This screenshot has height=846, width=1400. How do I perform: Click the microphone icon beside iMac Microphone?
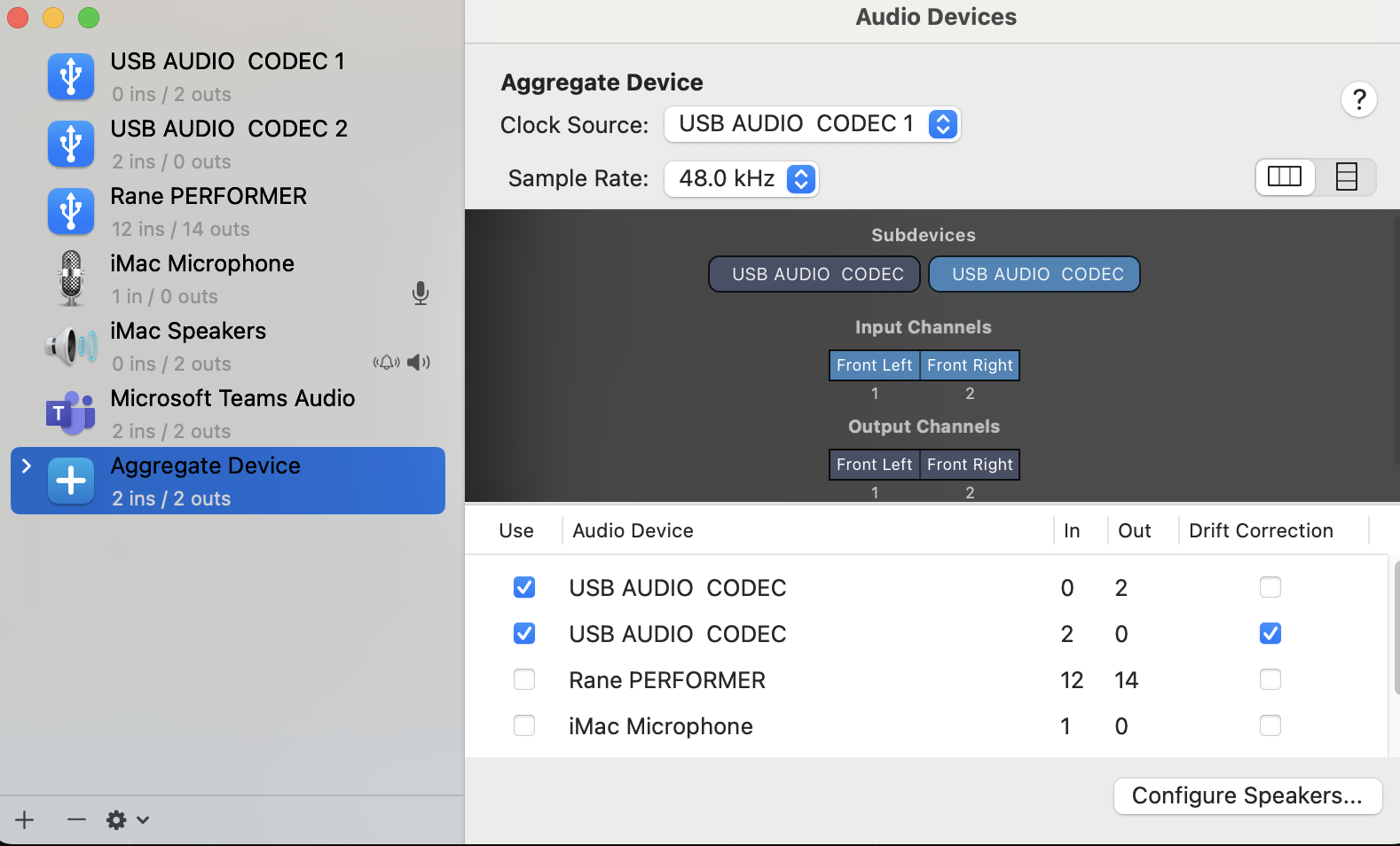[71, 278]
